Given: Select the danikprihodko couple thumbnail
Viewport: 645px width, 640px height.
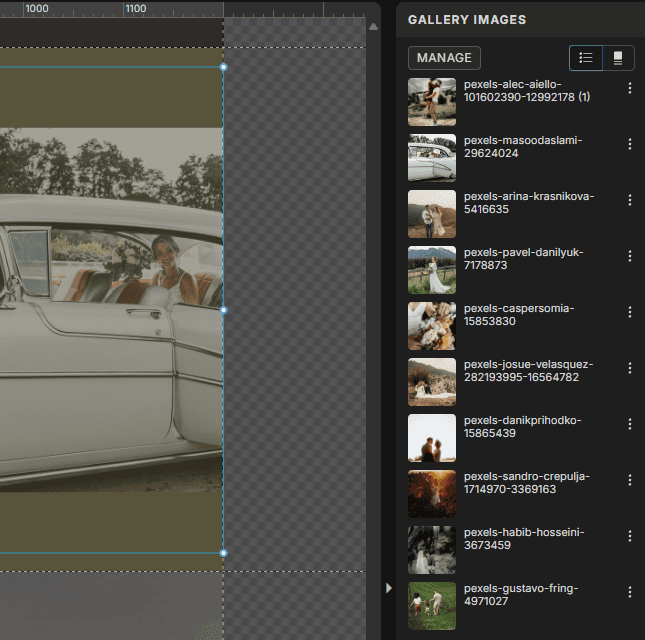Looking at the screenshot, I should click(432, 438).
